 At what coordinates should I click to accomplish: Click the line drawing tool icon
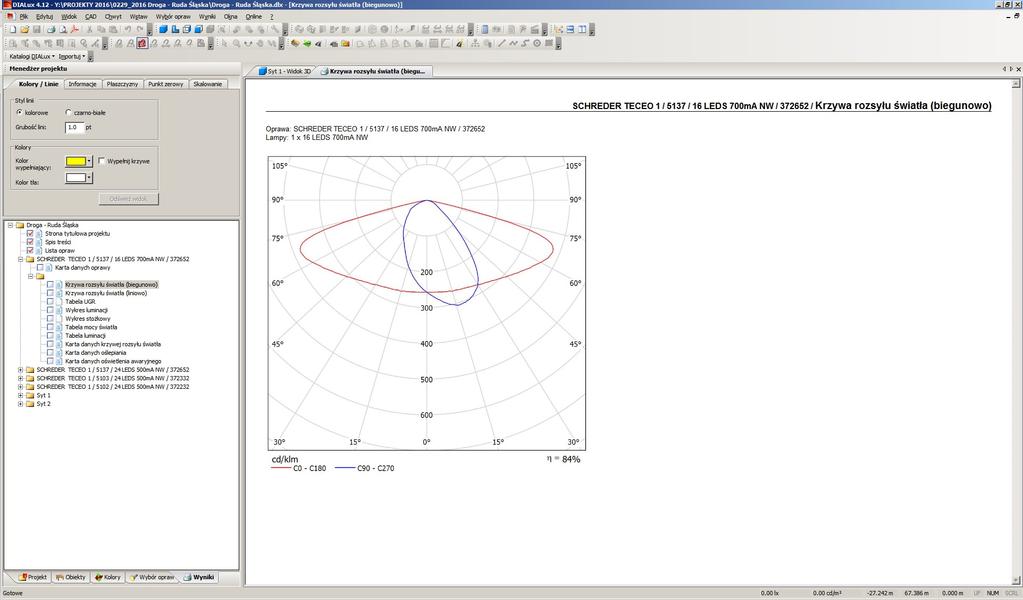[501, 44]
